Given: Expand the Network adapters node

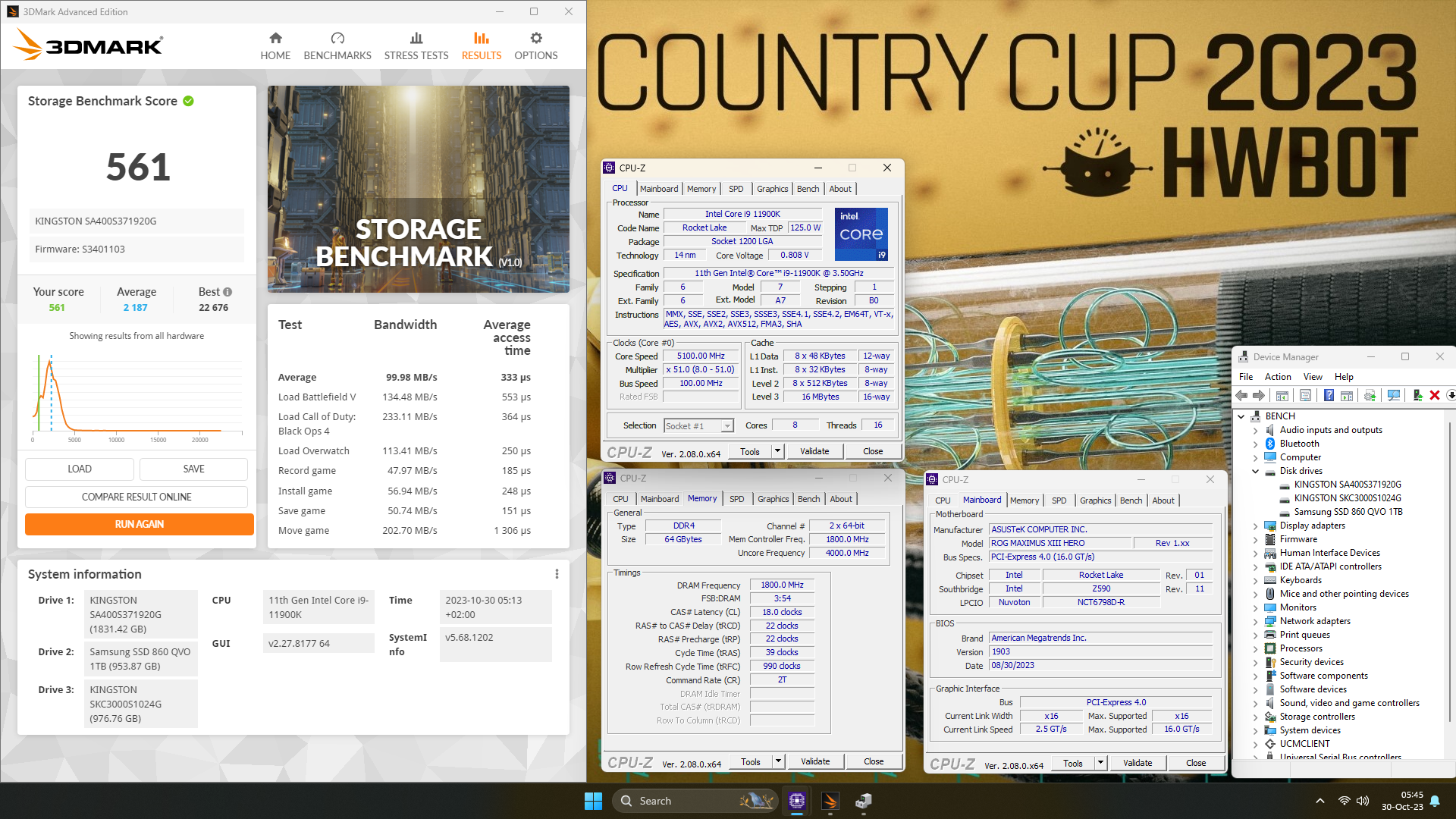Looking at the screenshot, I should coord(1256,621).
